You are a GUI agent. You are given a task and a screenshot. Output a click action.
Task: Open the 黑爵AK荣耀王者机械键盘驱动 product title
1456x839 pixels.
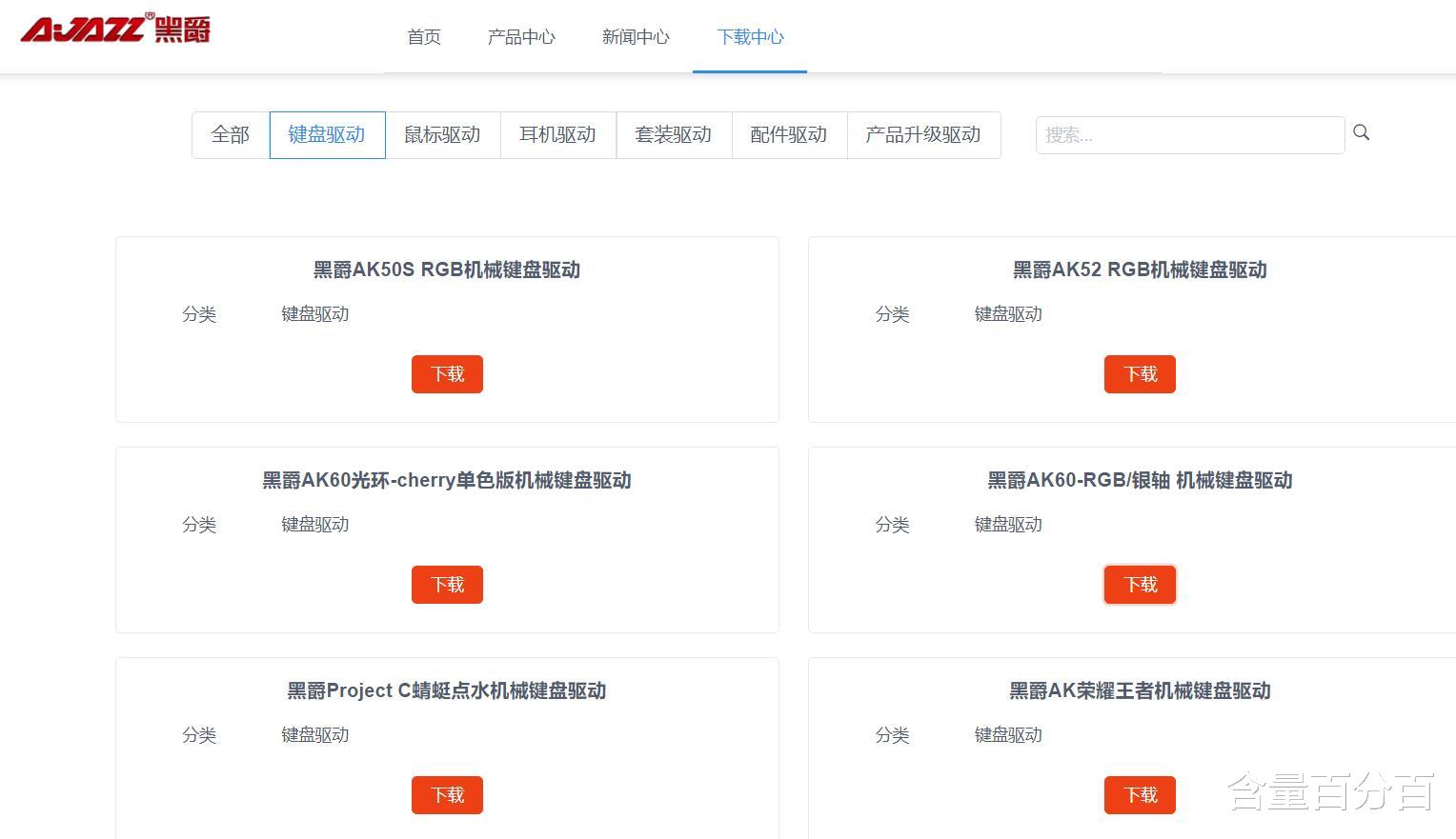click(x=1140, y=690)
